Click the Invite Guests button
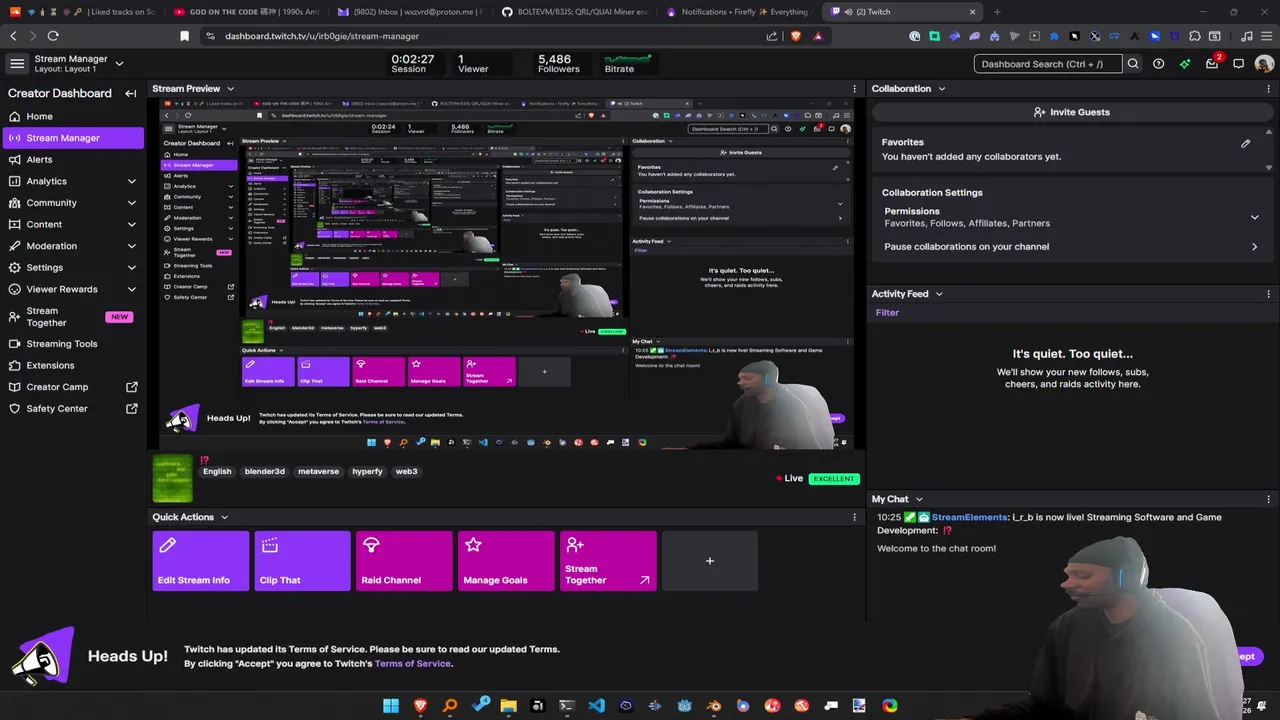The width and height of the screenshot is (1280, 720). coord(1071,112)
